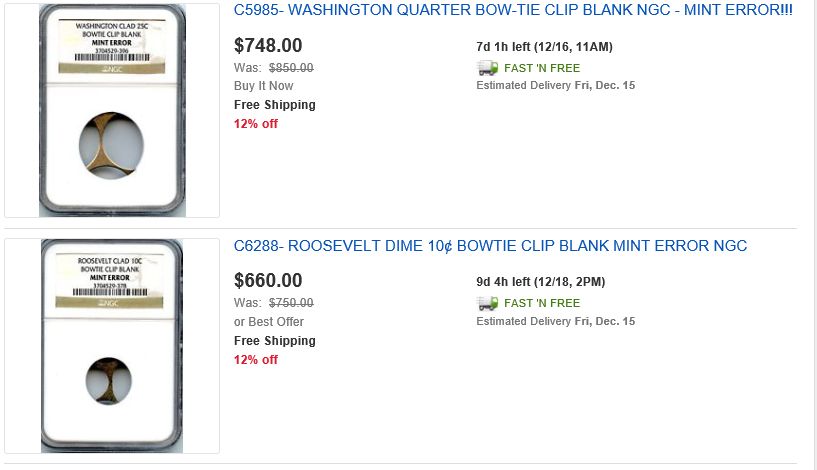This screenshot has width=817, height=470.
Task: Click Estimated Delivery text for the Roosevelt dime
Action: (x=555, y=322)
